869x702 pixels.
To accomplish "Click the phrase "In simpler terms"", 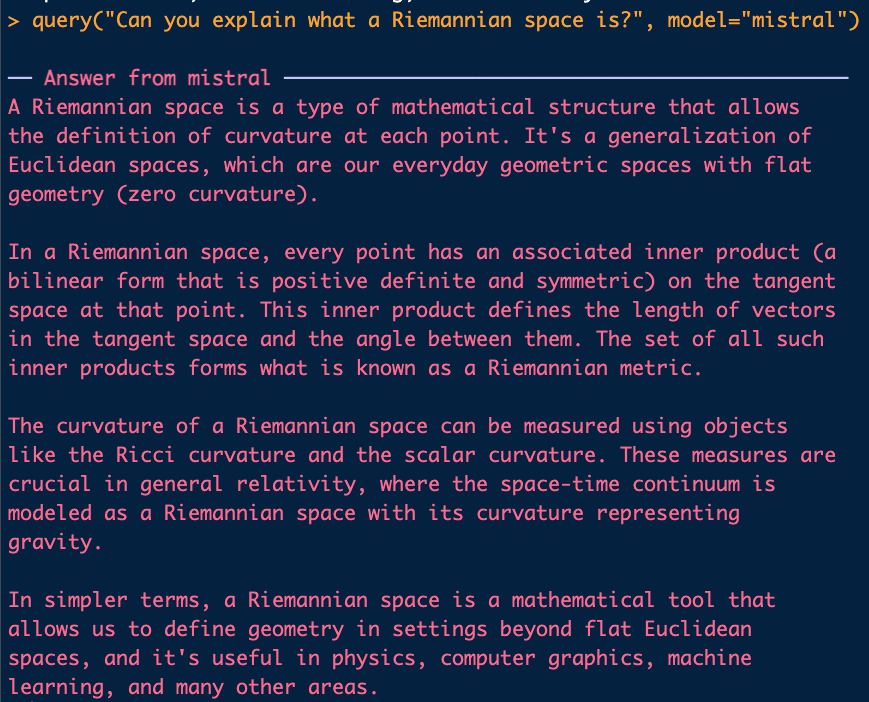I will [x=109, y=600].
